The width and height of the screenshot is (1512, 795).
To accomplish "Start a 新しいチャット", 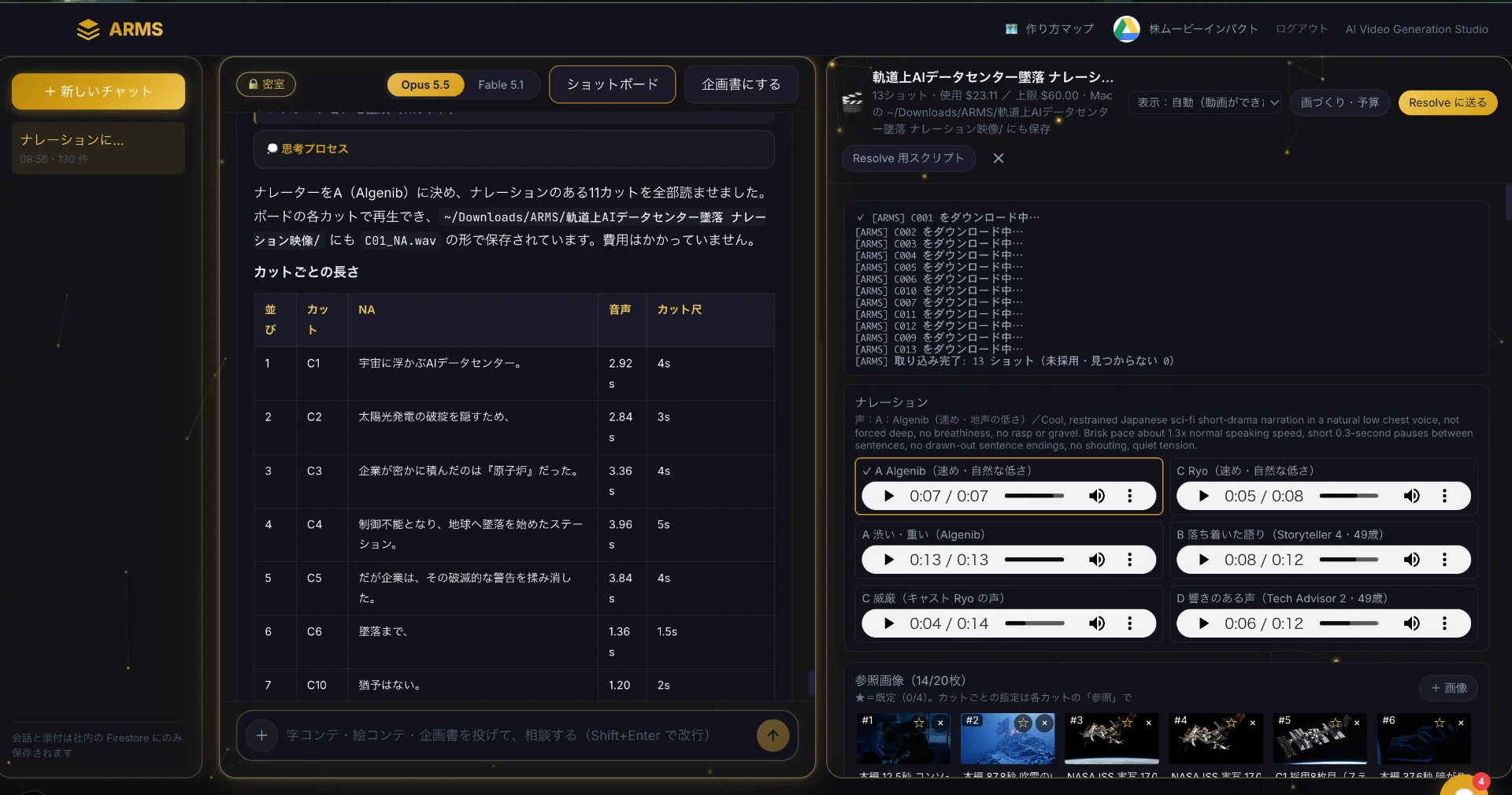I will click(98, 91).
